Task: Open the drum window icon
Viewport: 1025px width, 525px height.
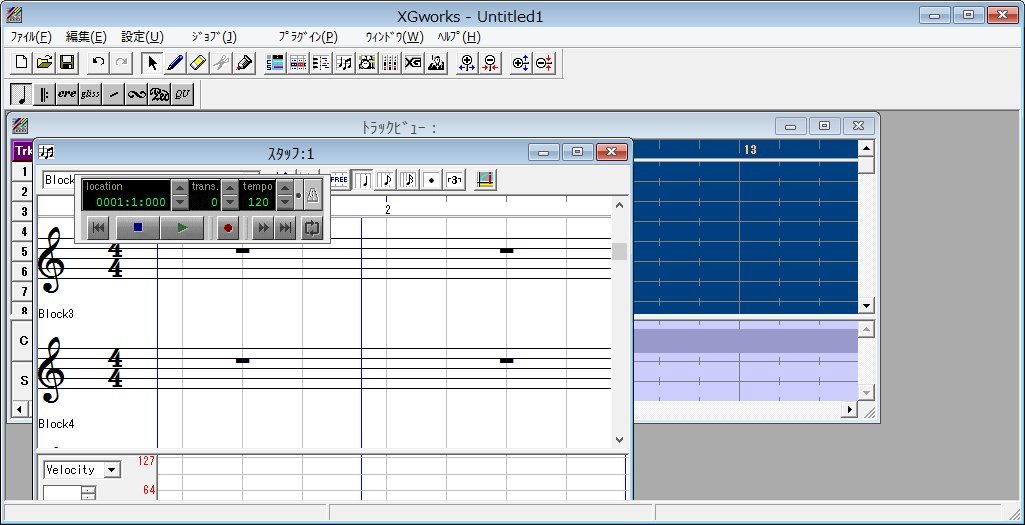Action: pyautogui.click(x=367, y=63)
